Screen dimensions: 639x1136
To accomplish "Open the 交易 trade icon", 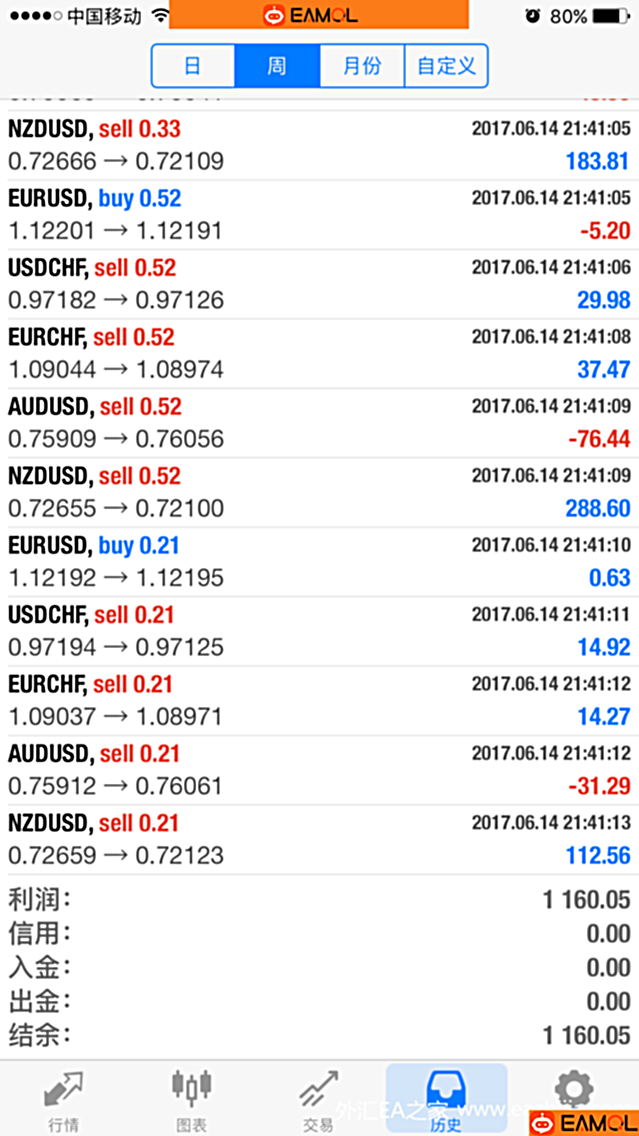I will (x=318, y=1088).
